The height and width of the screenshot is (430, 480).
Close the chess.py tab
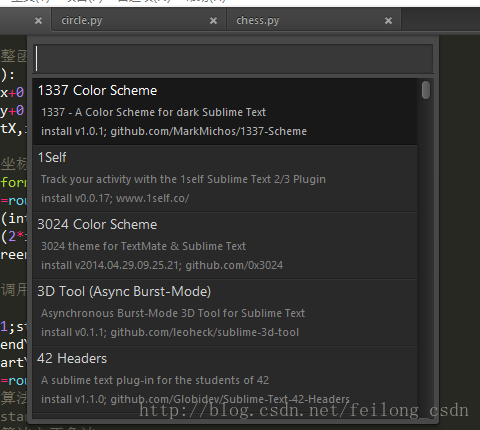coord(388,21)
